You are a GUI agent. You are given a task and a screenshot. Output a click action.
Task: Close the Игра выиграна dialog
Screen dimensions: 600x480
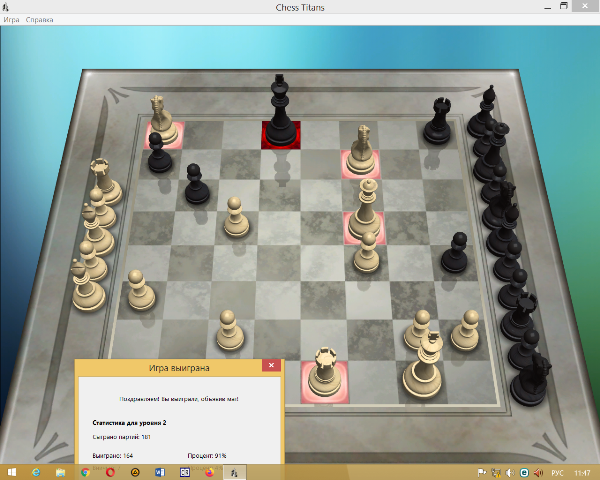coord(269,368)
